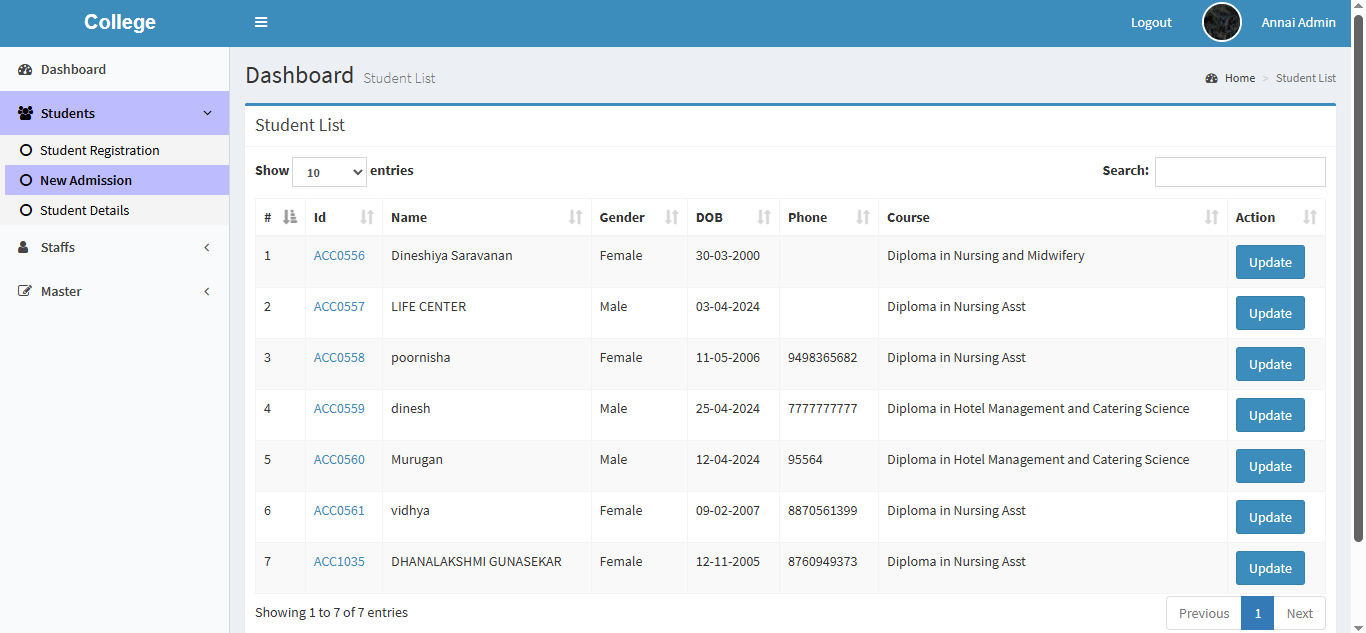Click the Annai Admin profile avatar
Screen dimensions: 1366x633
1221,22
